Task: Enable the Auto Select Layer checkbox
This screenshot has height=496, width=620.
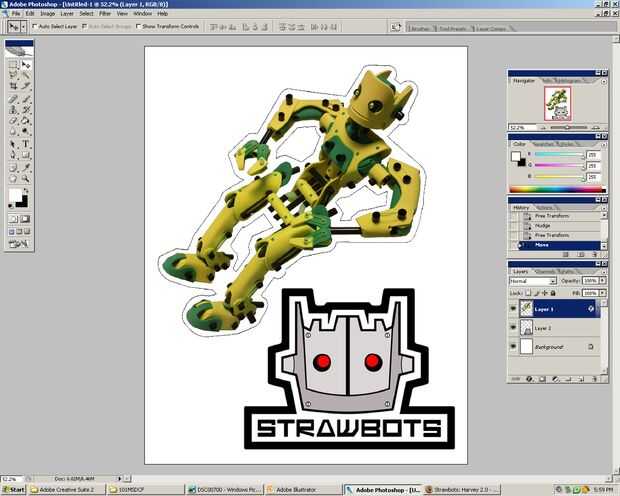Action: coord(35,27)
